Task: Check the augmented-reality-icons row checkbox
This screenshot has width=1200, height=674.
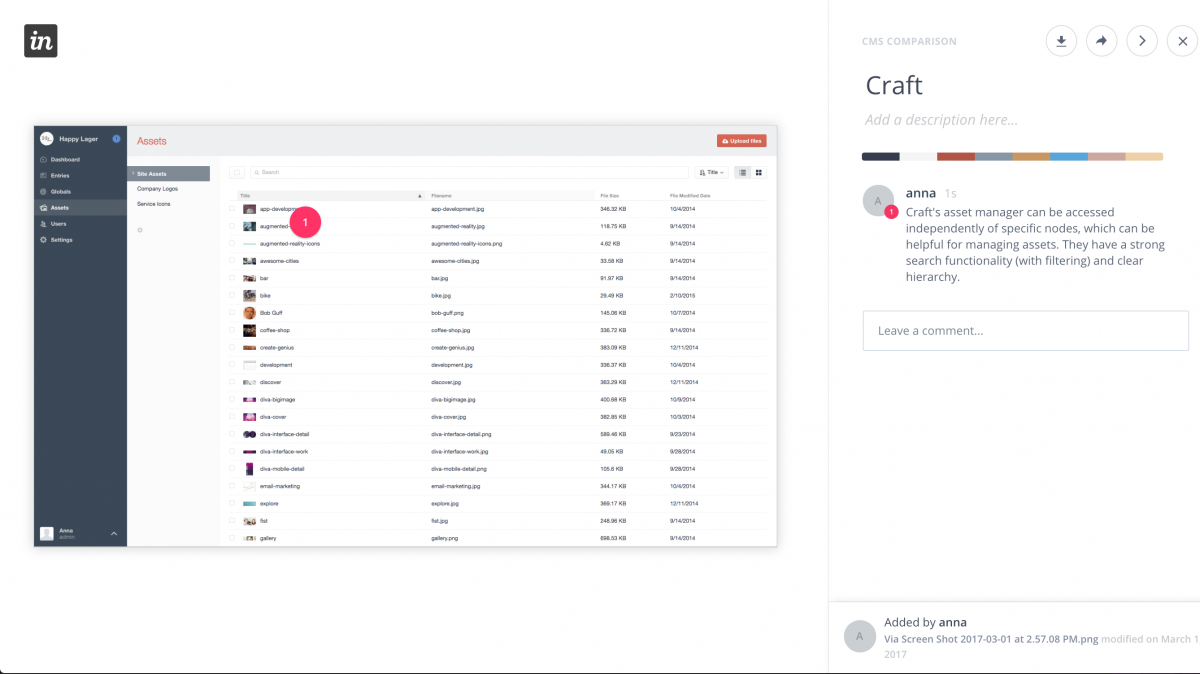Action: pos(232,244)
